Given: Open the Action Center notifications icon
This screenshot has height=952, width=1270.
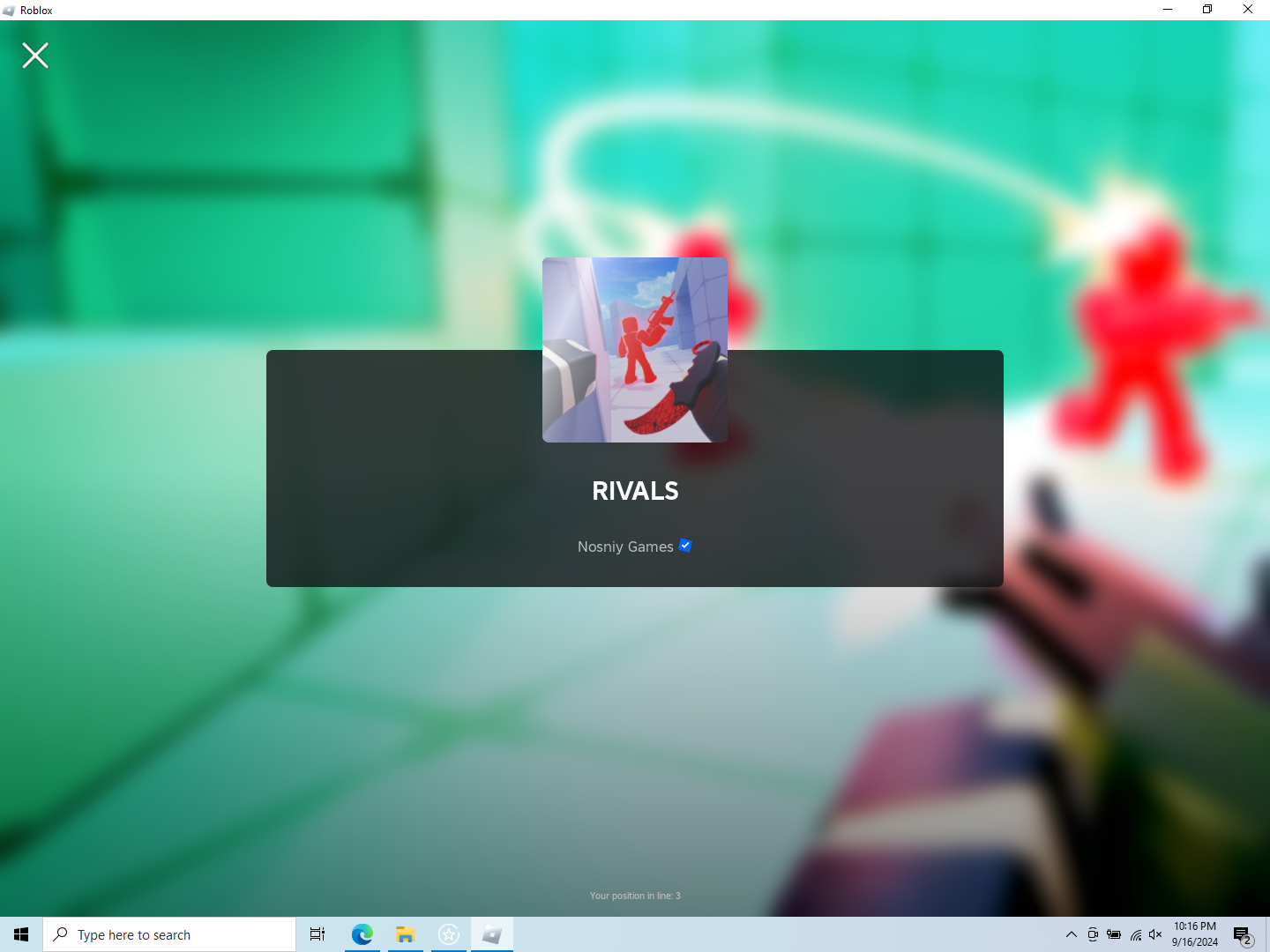Looking at the screenshot, I should point(1243,935).
